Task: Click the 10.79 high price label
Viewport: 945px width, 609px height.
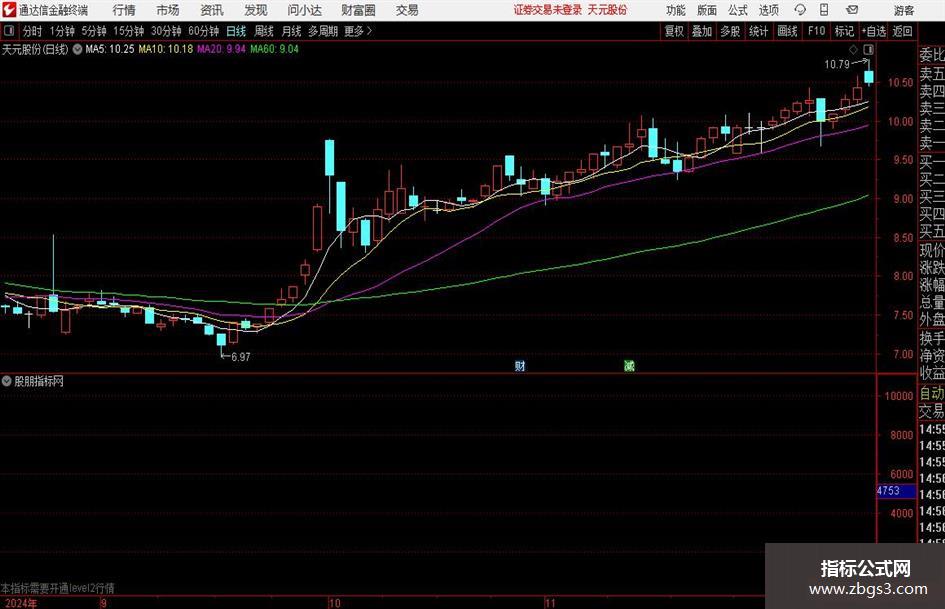Action: (x=837, y=64)
